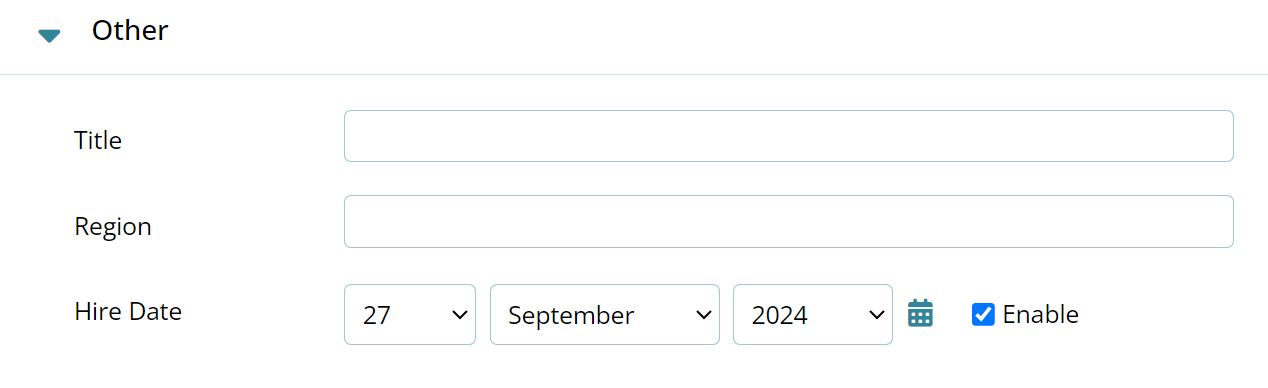This screenshot has height=388, width=1268.
Task: Click the Hire Date field label
Action: pos(128,312)
